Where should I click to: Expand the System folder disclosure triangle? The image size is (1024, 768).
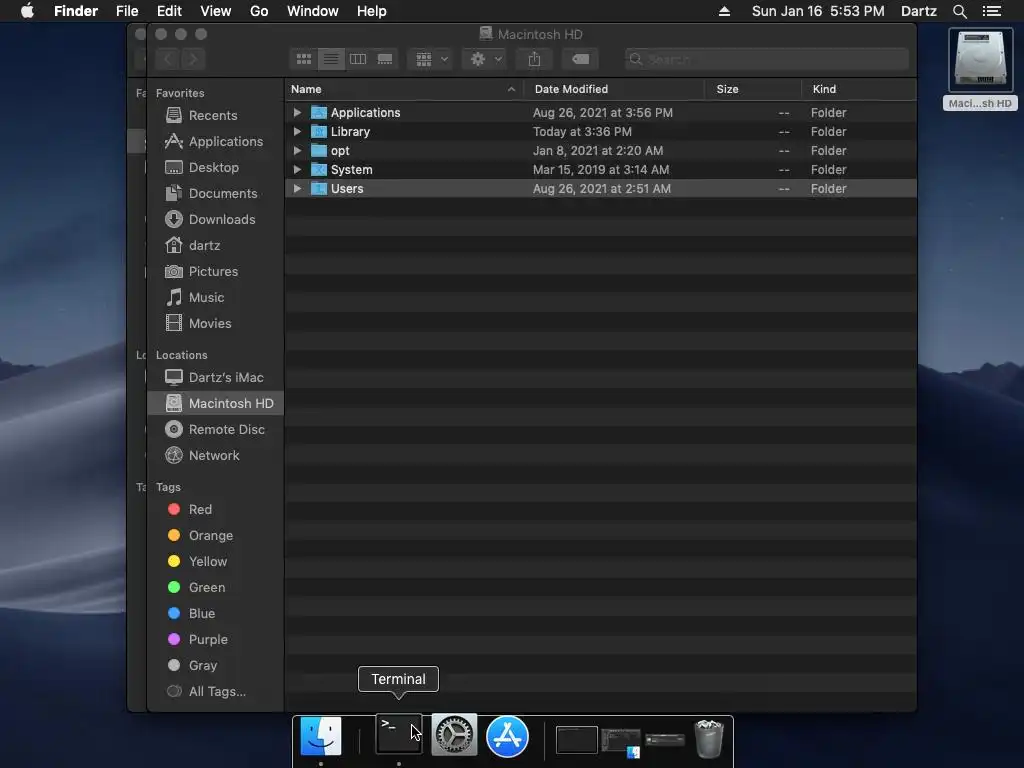(297, 169)
